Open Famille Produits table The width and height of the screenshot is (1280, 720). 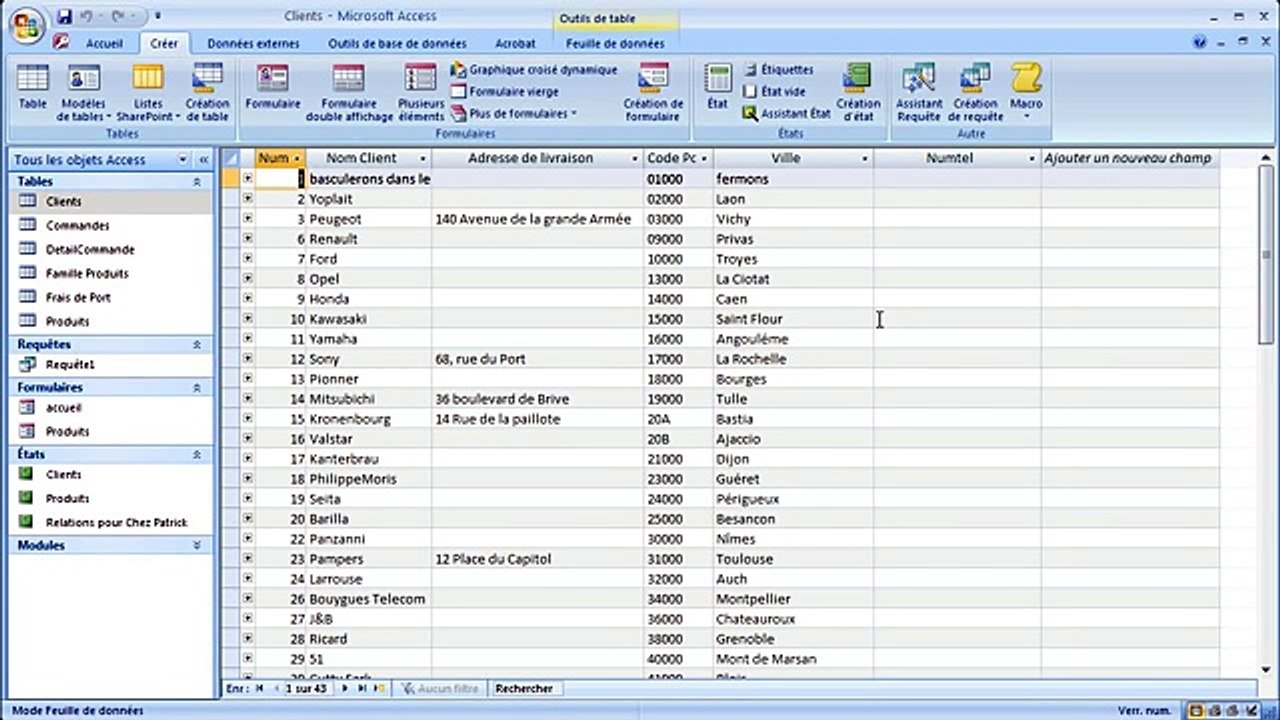[87, 274]
